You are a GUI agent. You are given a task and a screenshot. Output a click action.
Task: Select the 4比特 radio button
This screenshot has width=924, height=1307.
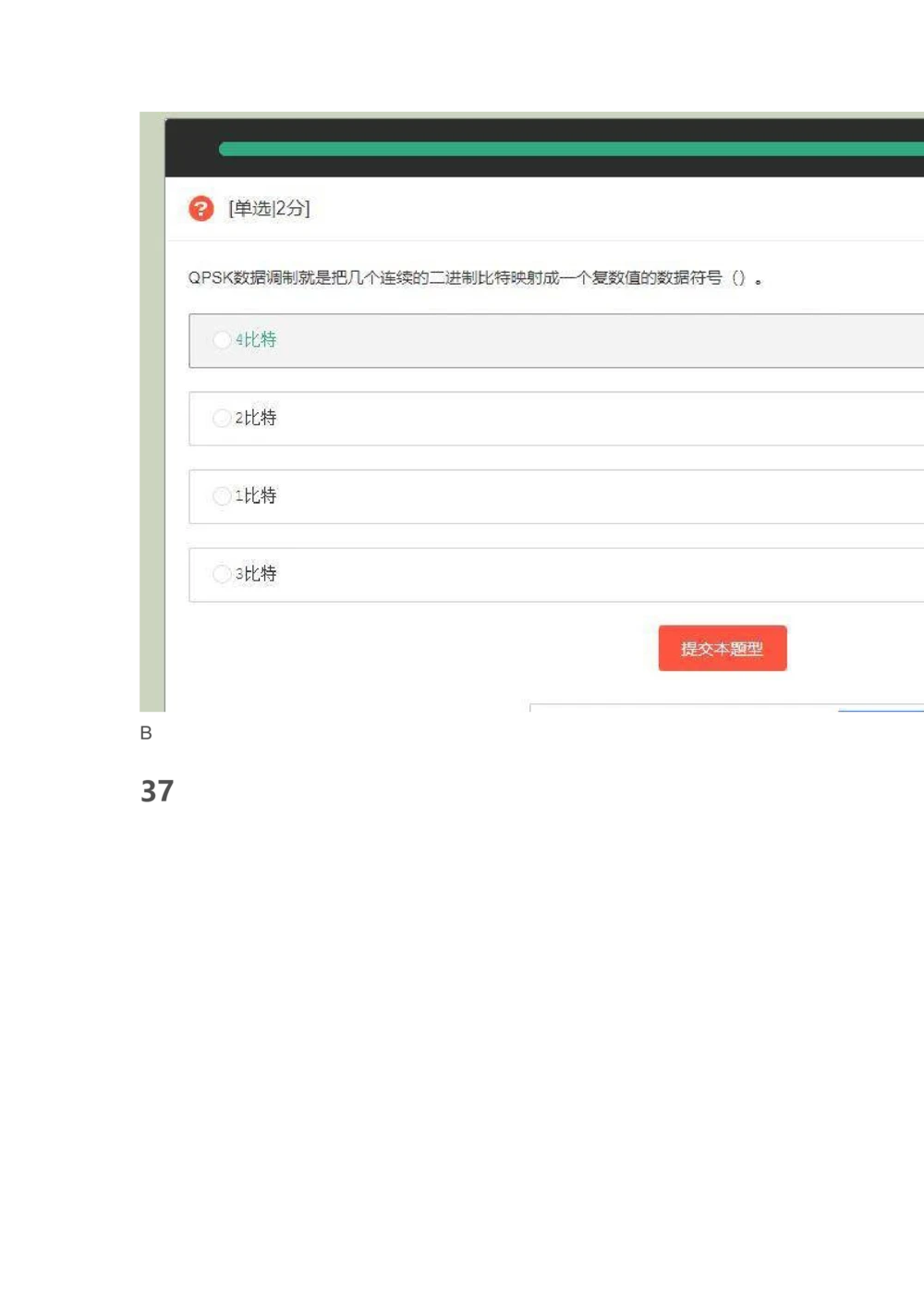[222, 340]
